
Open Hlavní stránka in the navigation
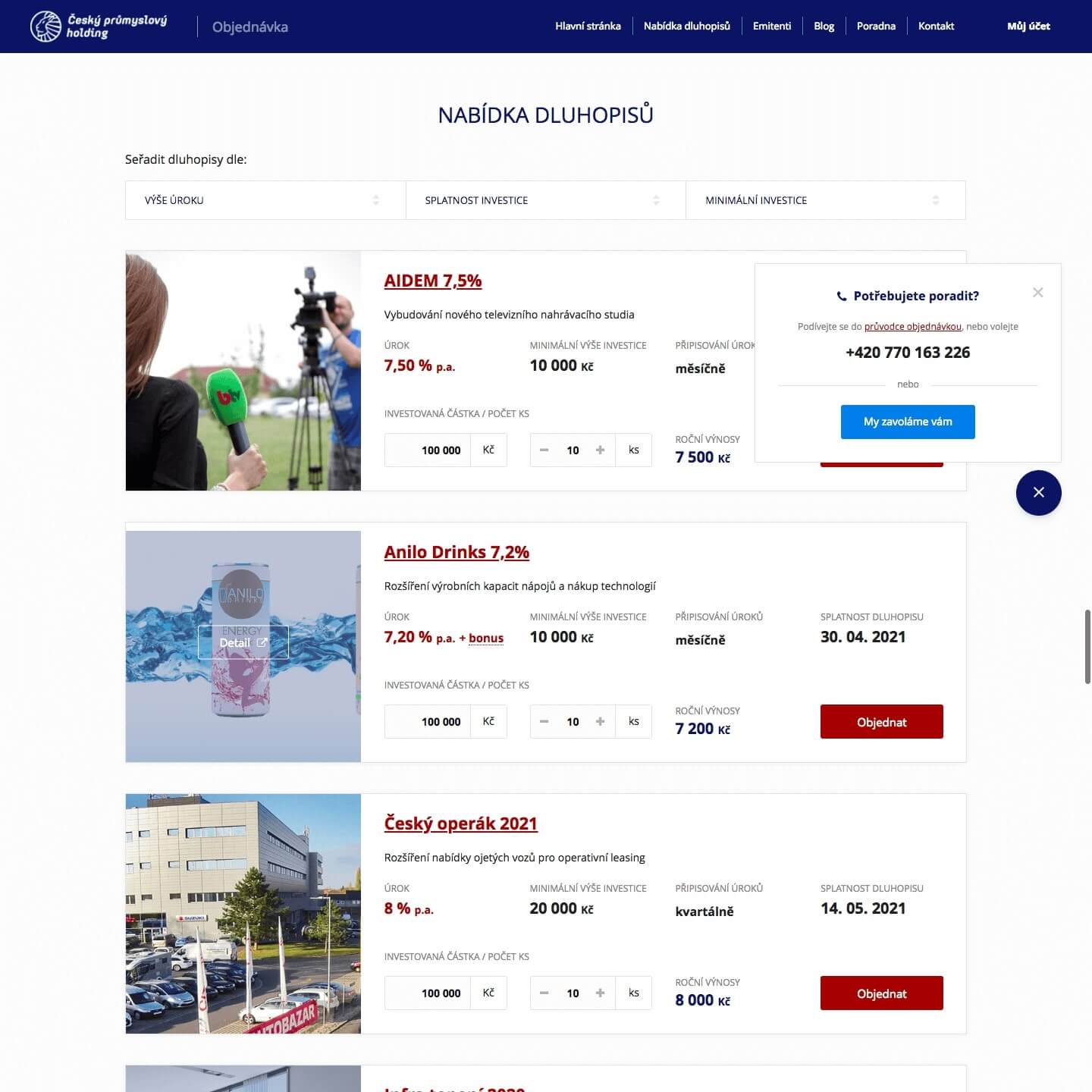(x=588, y=26)
